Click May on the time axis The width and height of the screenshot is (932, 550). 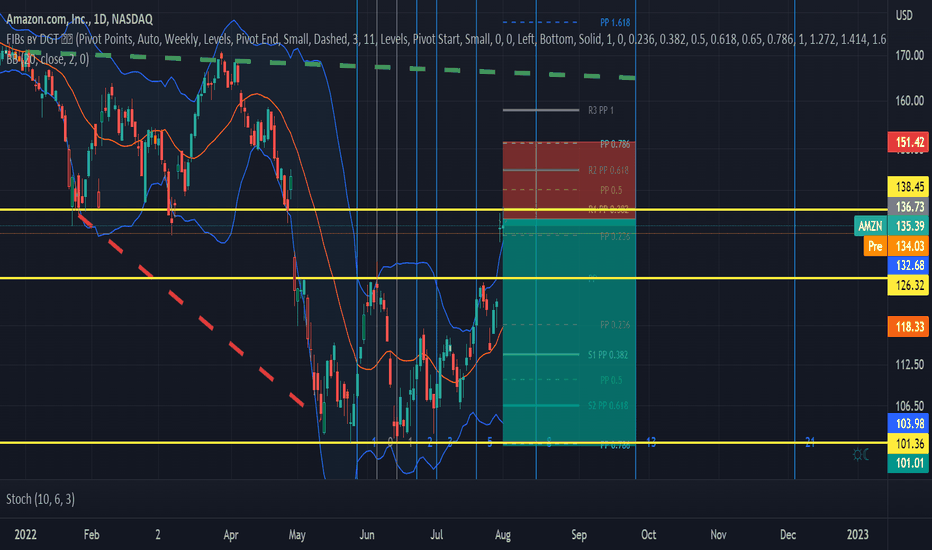click(x=297, y=535)
